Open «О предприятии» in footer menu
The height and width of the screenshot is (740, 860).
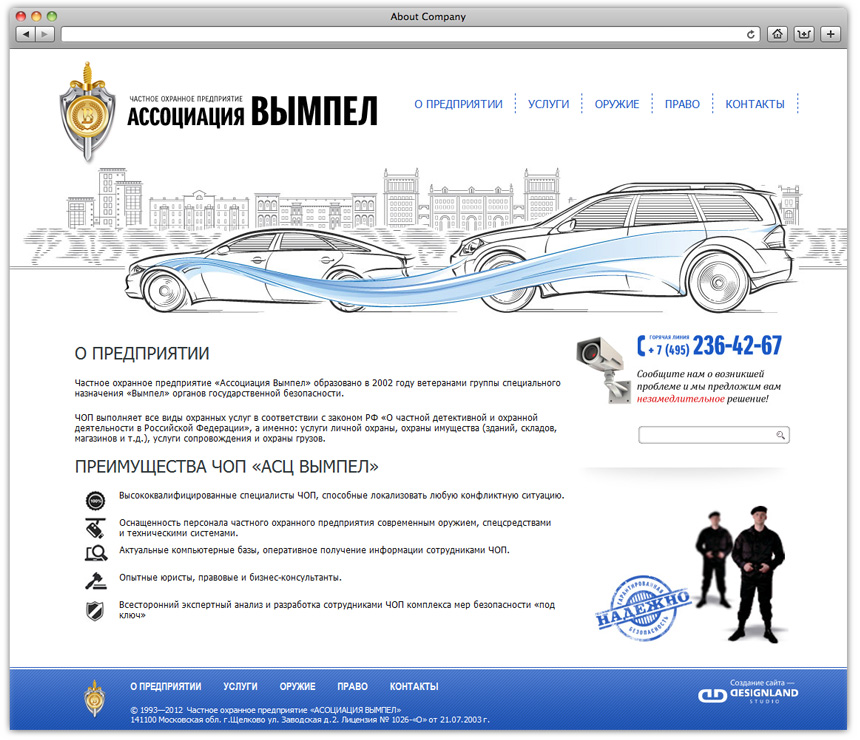166,687
